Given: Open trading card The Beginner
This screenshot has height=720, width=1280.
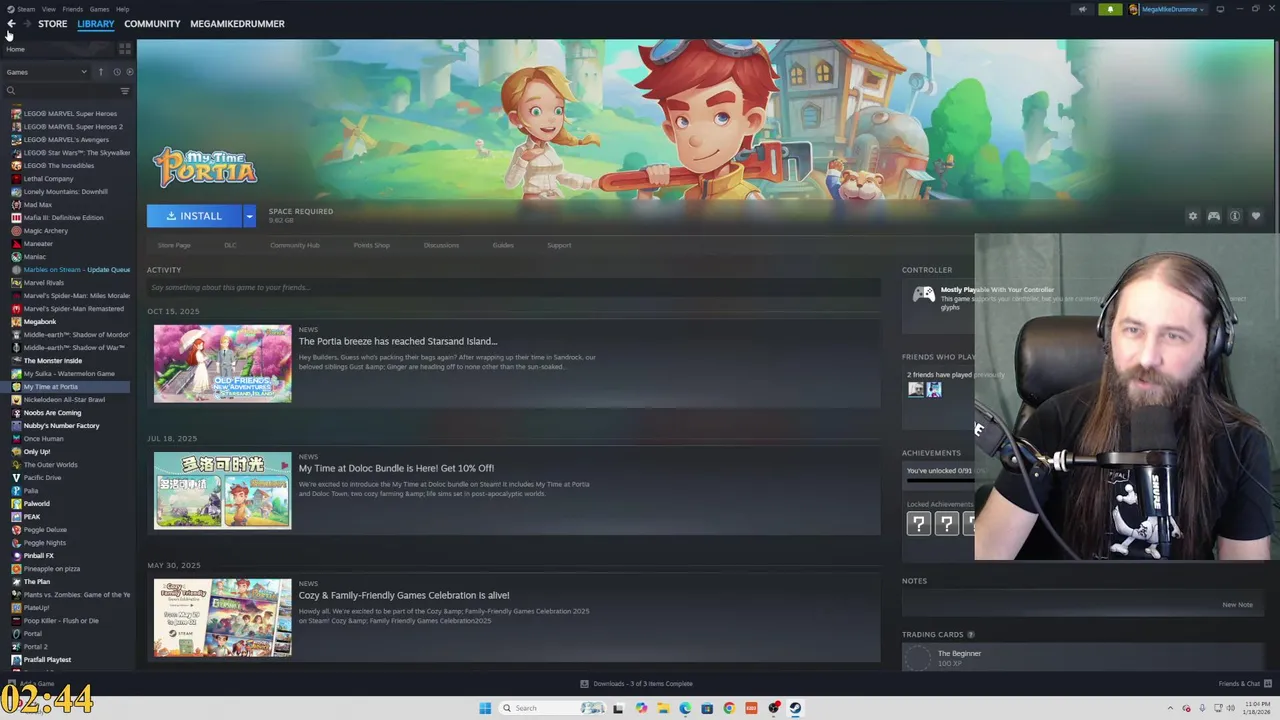Looking at the screenshot, I should (959, 654).
